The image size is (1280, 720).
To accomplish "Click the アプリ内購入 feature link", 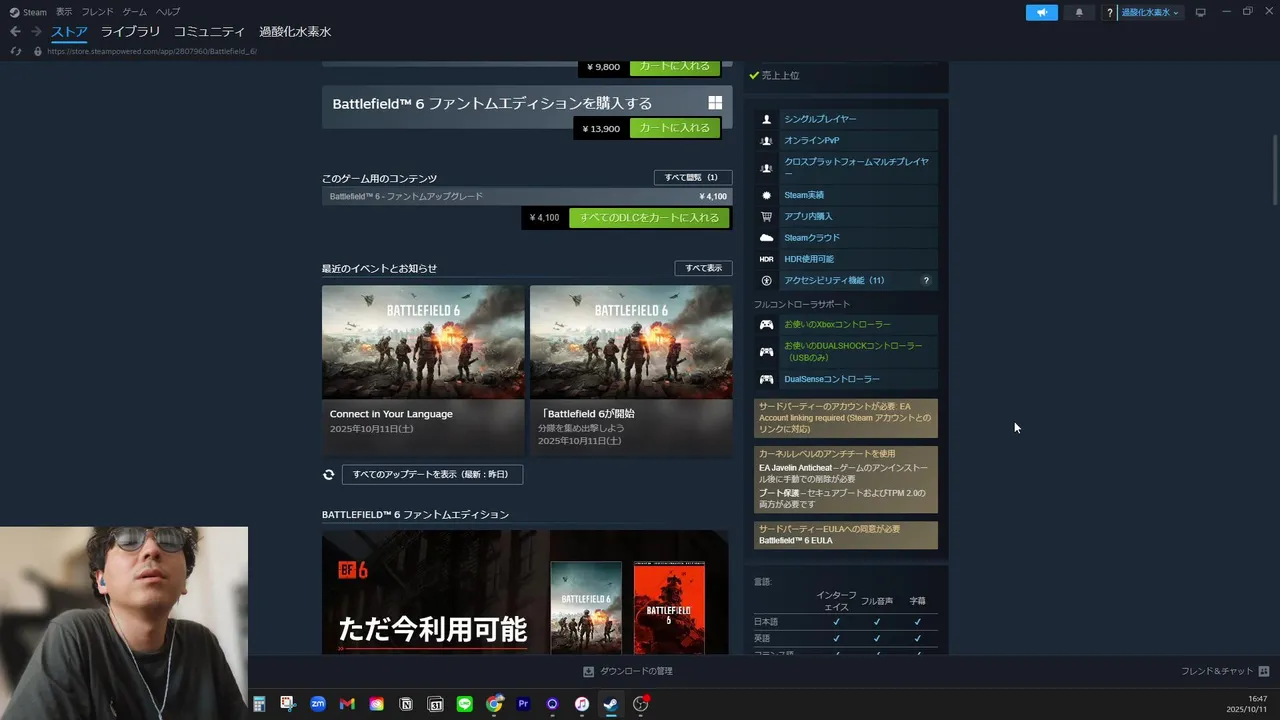I will point(808,216).
